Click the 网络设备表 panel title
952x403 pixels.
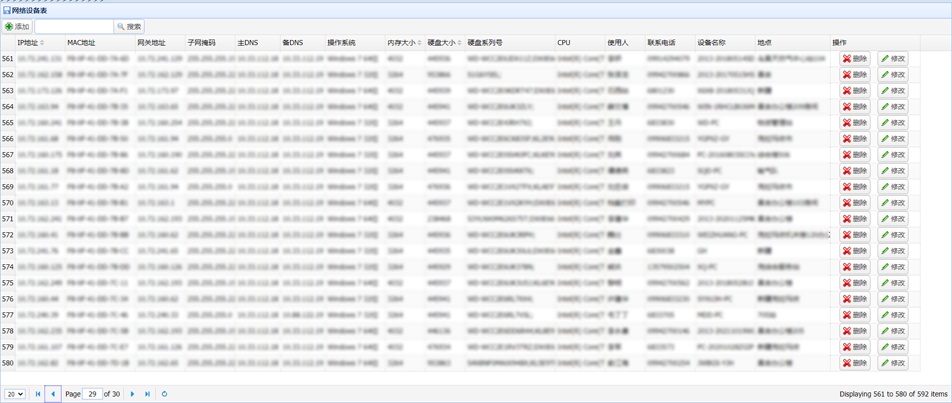(30, 11)
